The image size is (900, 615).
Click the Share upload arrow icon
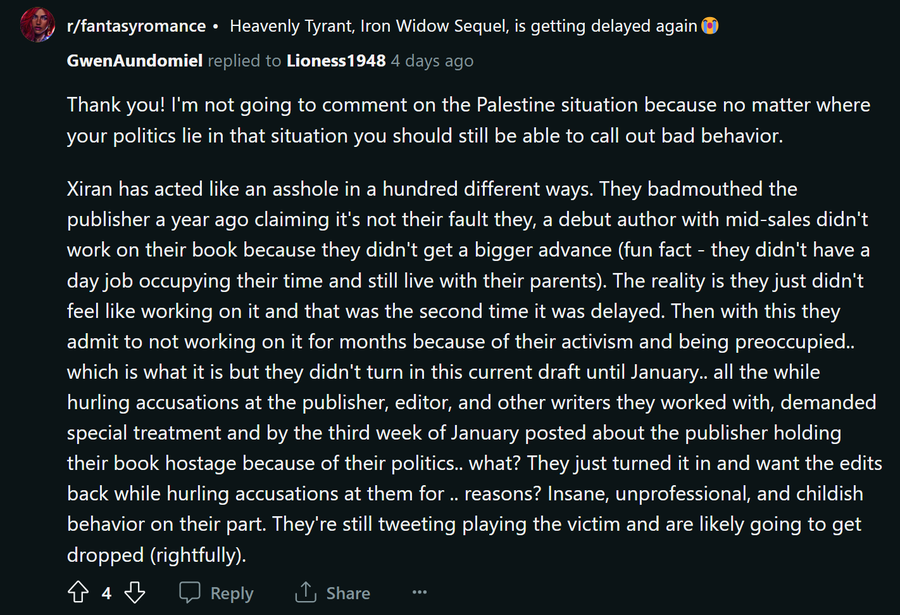[305, 592]
